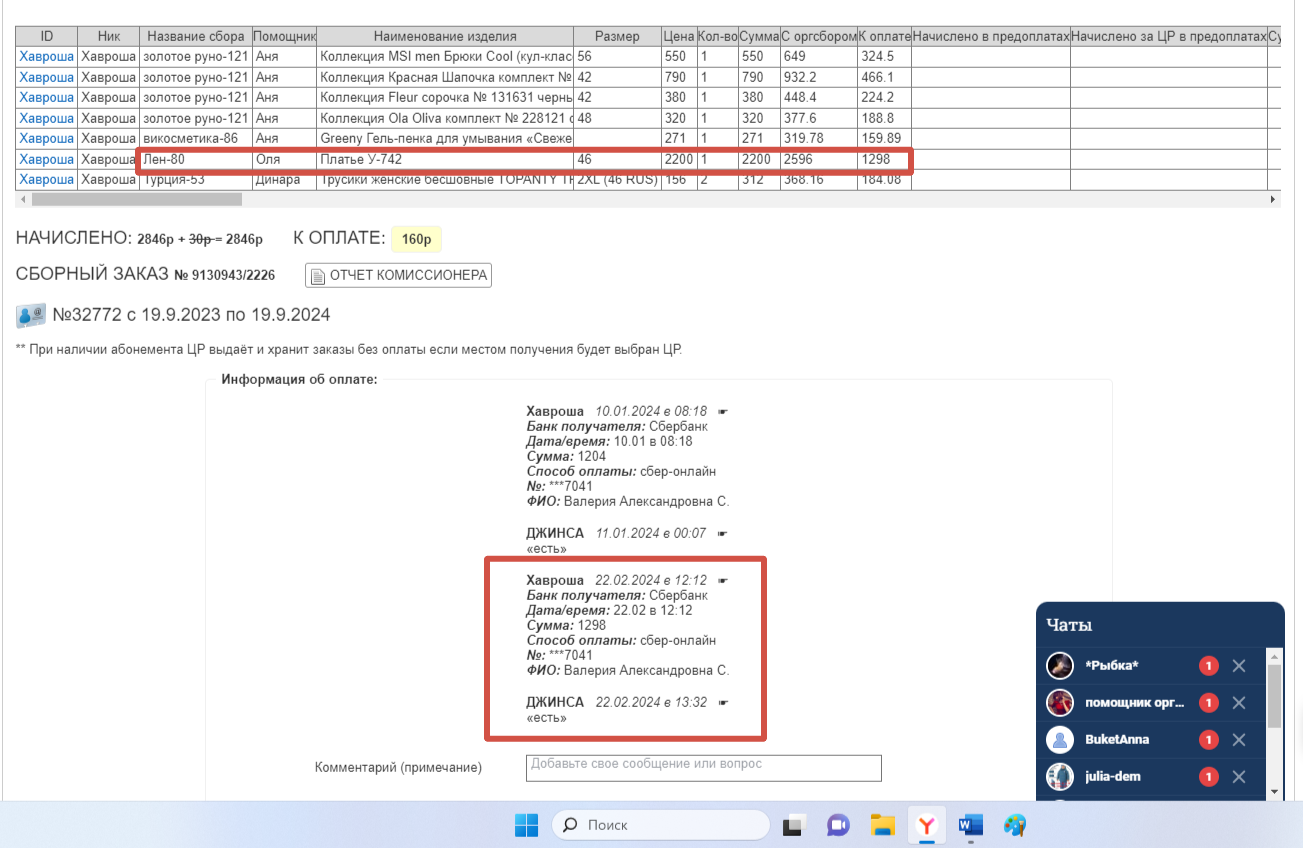Open File Explorer from the taskbar
The width and height of the screenshot is (1303, 848).
[x=882, y=825]
